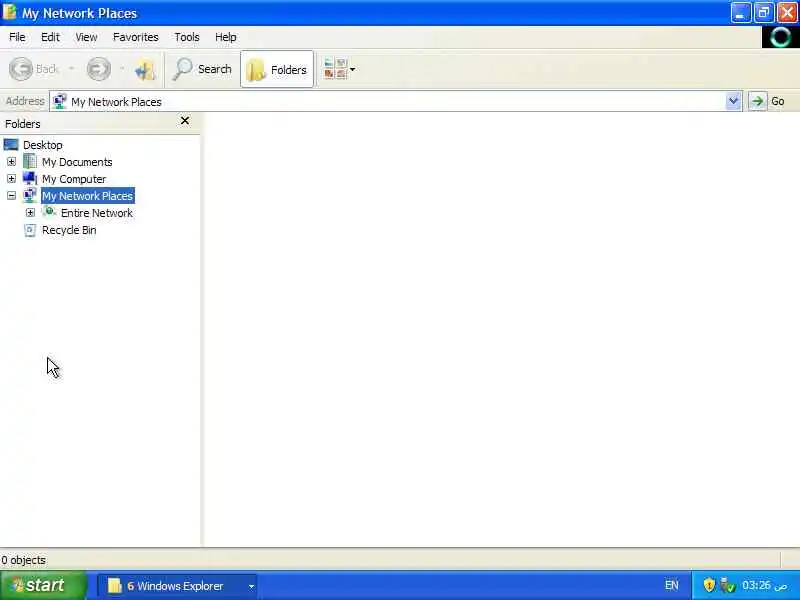Click the taskbar clock showing 03:26
The image size is (800, 600).
point(764,585)
